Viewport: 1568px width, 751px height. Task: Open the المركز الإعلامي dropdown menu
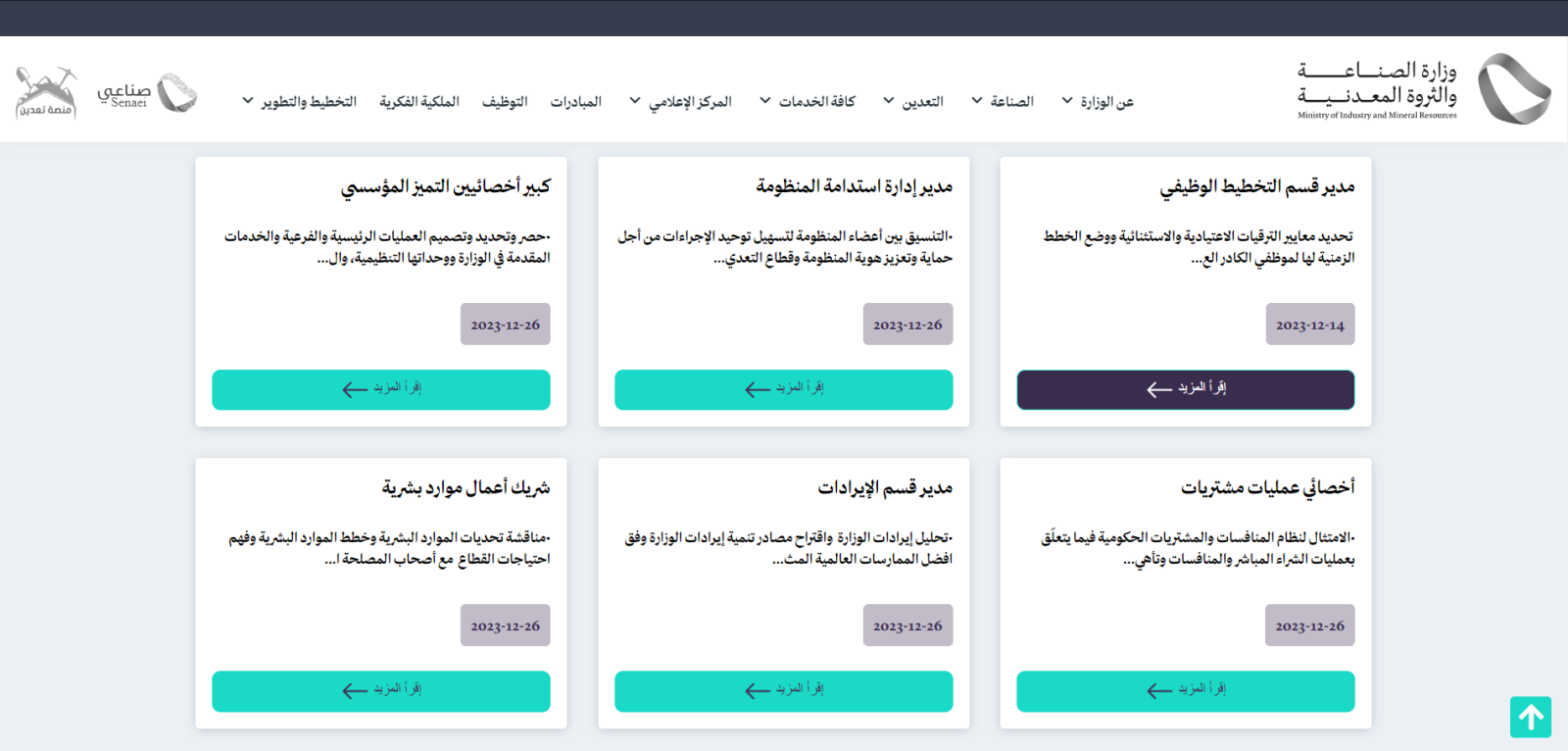pos(680,101)
